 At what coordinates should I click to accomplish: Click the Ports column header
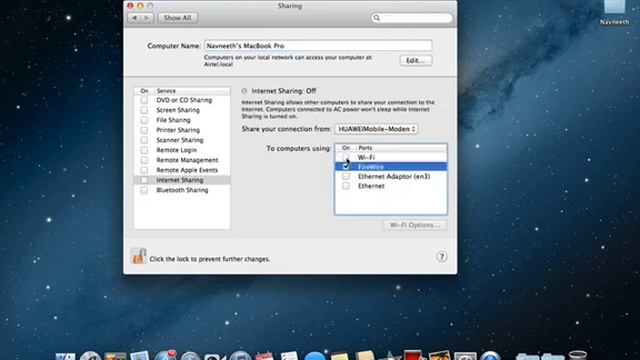(x=401, y=148)
